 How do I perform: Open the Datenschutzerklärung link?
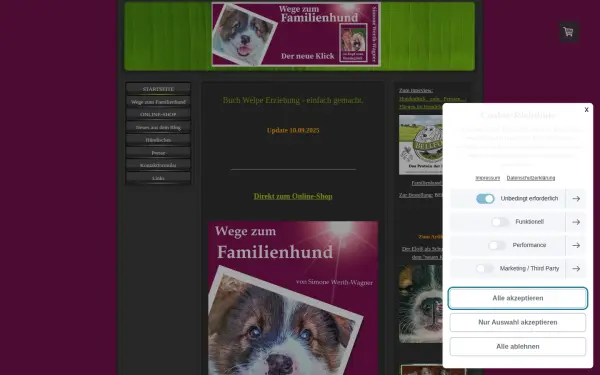click(531, 178)
